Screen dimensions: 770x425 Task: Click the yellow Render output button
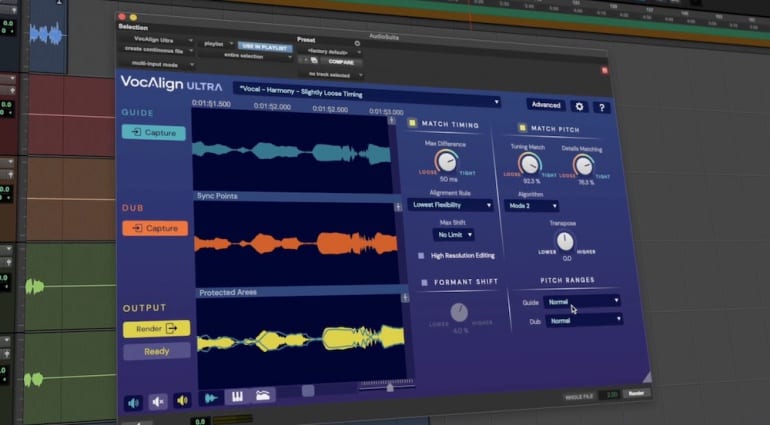pos(156,329)
